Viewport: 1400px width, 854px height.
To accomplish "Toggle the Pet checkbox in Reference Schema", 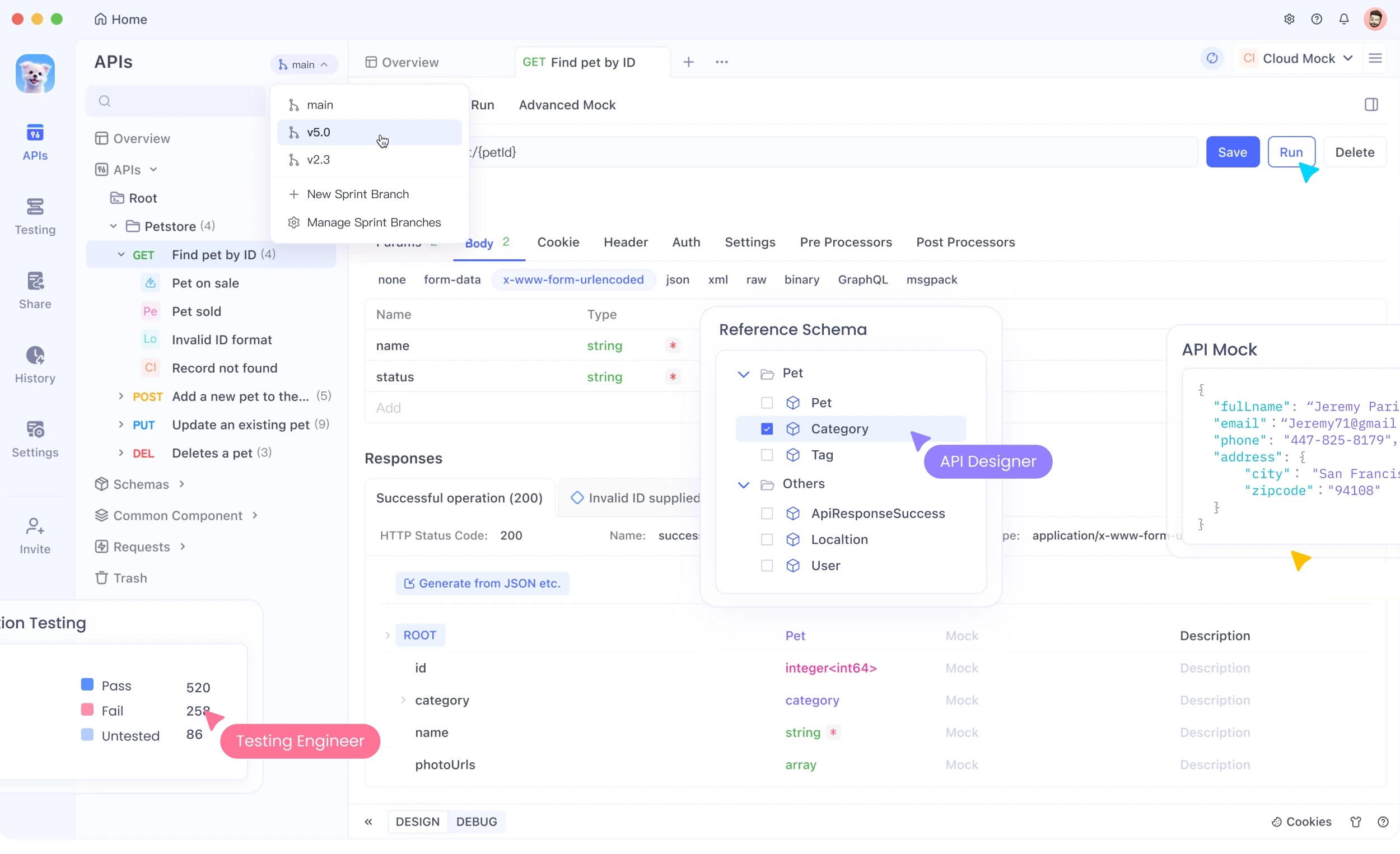I will pyautogui.click(x=766, y=402).
